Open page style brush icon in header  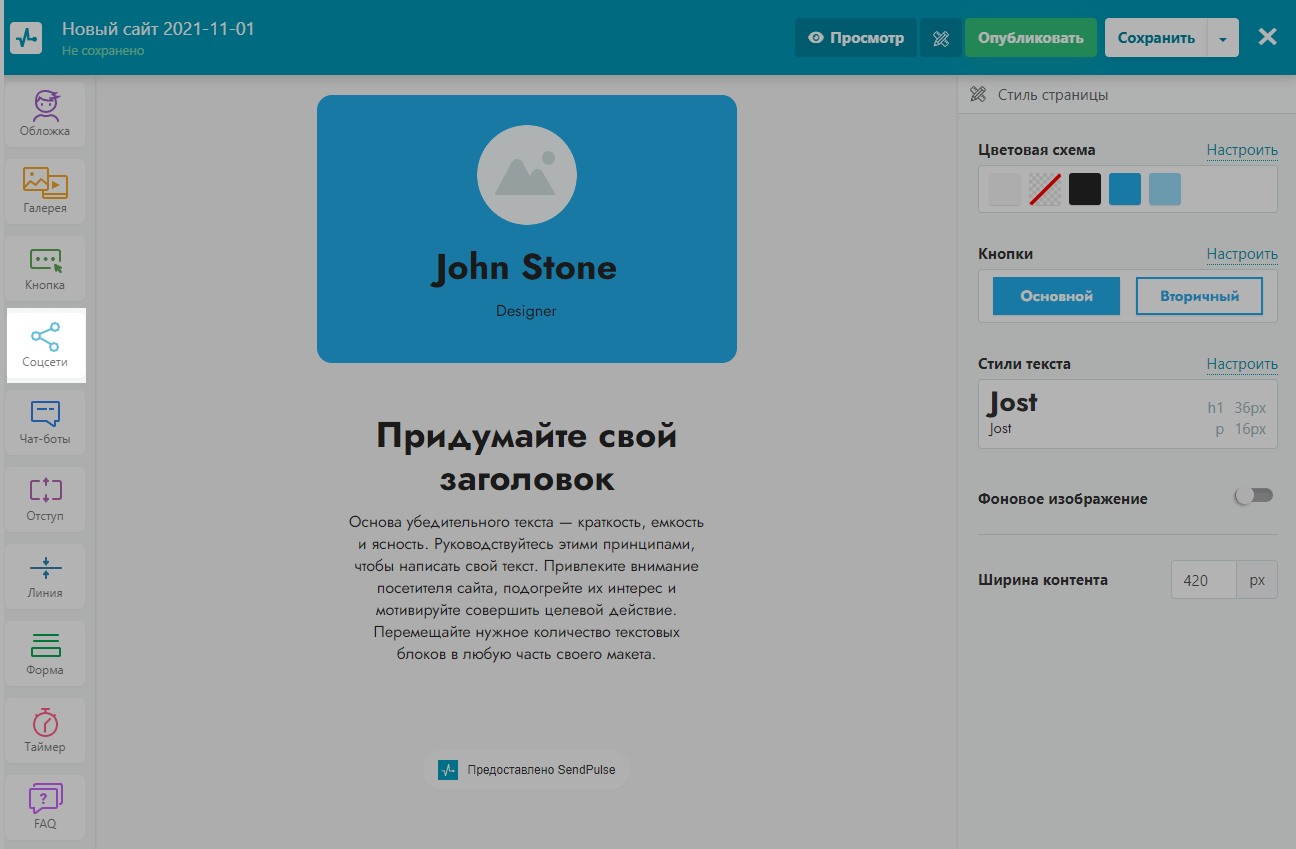click(x=940, y=38)
